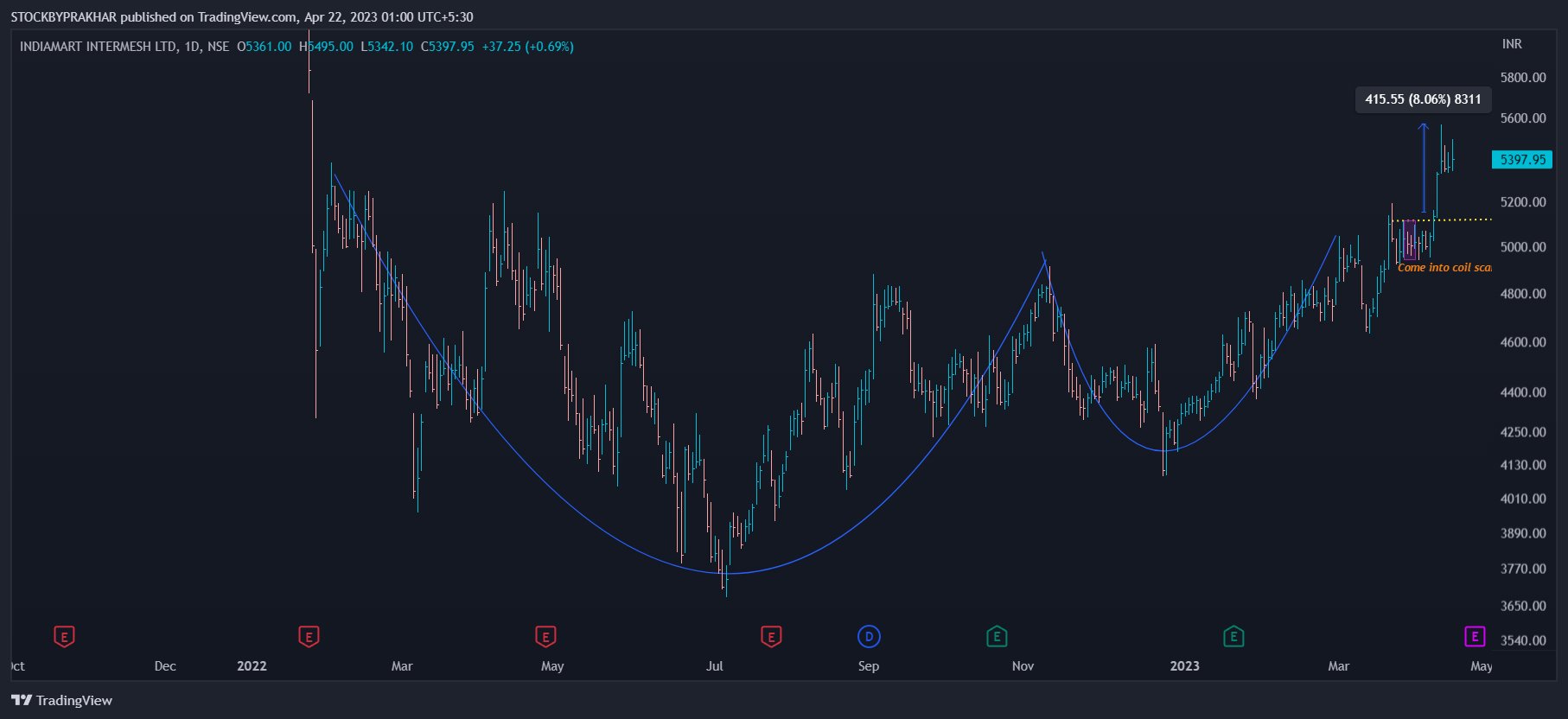Select the 5200.00 price axis label
Image resolution: width=1568 pixels, height=719 pixels.
(1523, 202)
